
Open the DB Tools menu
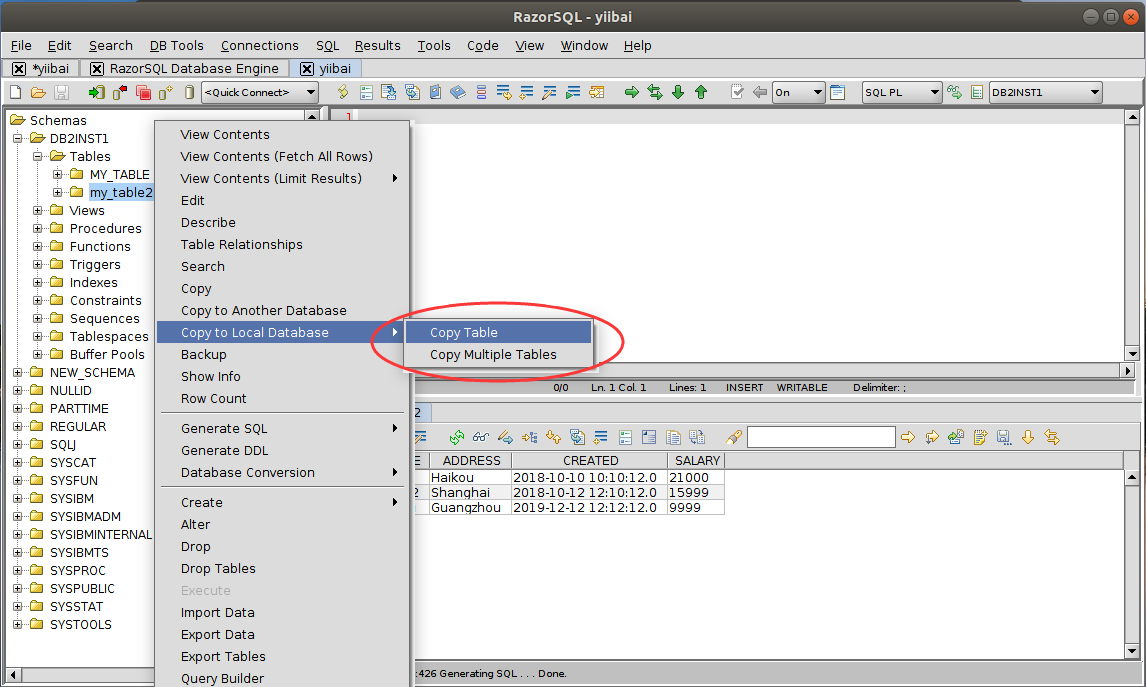(x=176, y=45)
